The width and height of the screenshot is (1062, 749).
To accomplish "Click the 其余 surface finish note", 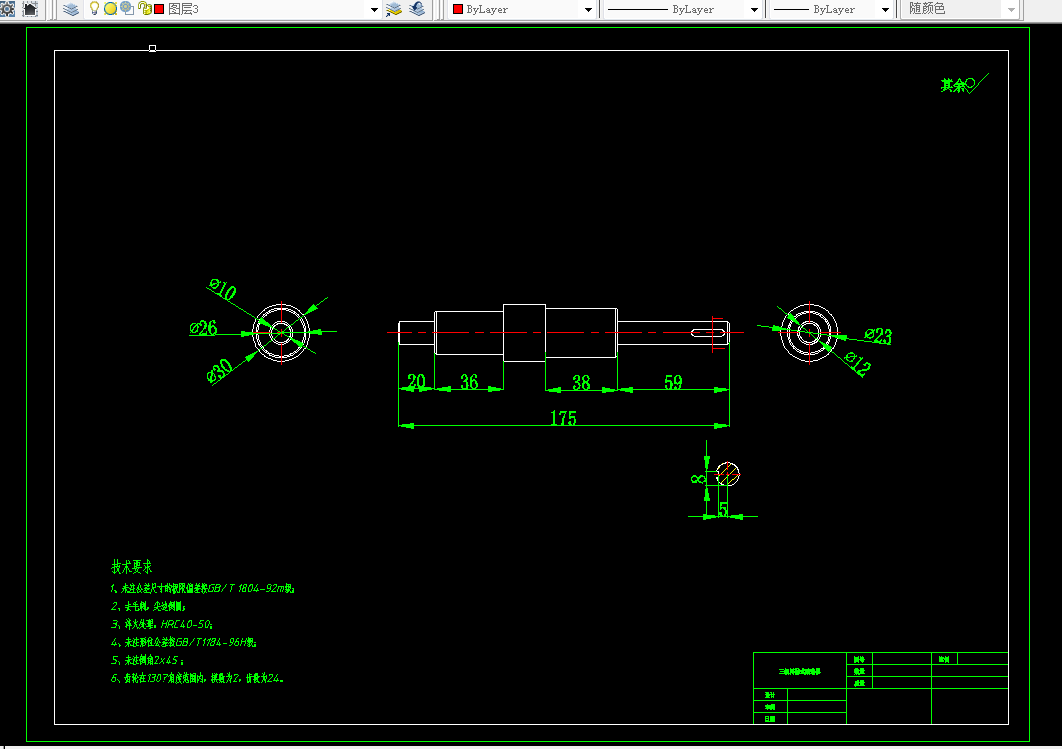I will (x=963, y=84).
